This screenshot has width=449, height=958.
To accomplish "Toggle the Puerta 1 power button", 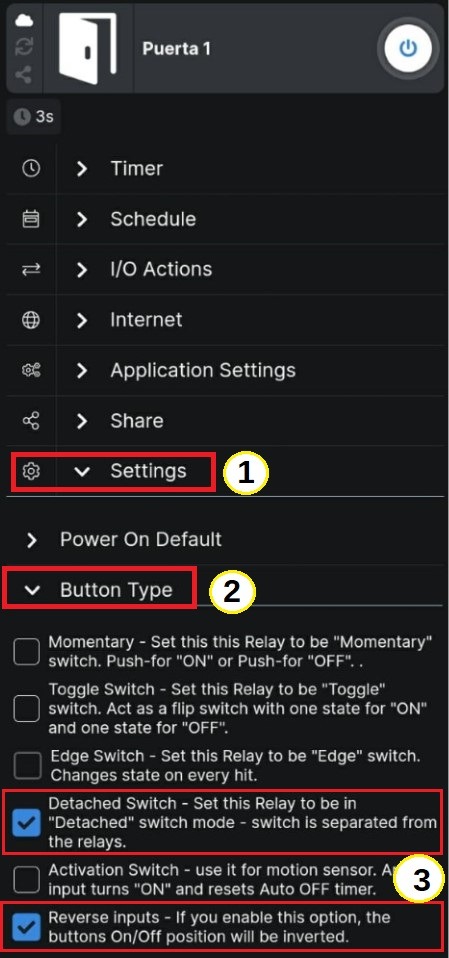I will pyautogui.click(x=407, y=48).
